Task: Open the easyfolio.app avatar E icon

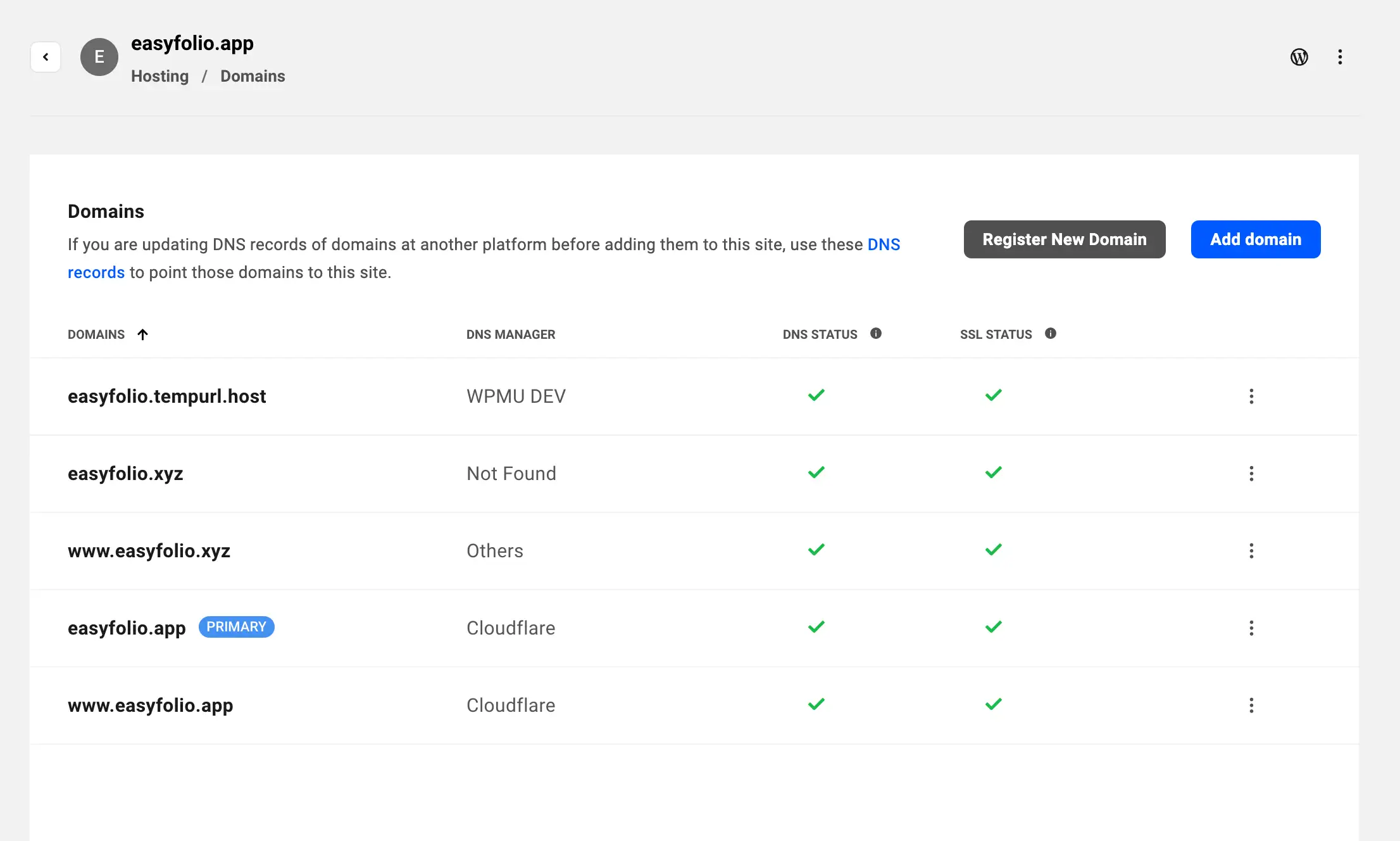Action: [99, 57]
